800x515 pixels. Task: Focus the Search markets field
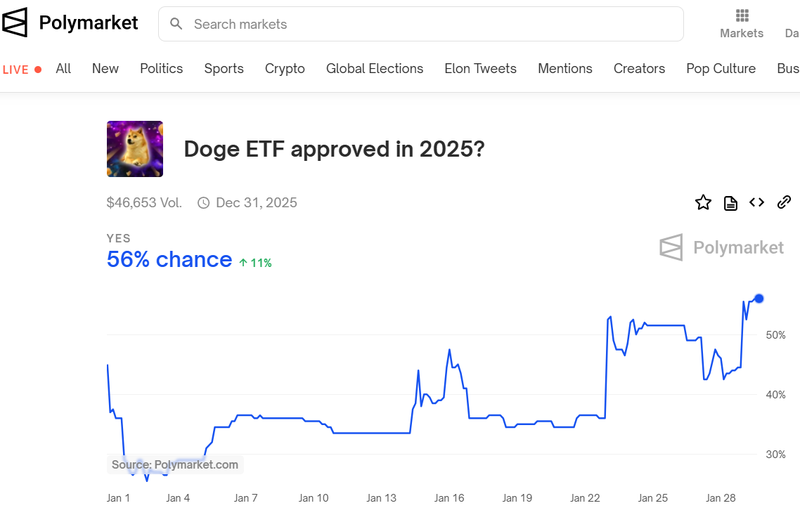[421, 24]
